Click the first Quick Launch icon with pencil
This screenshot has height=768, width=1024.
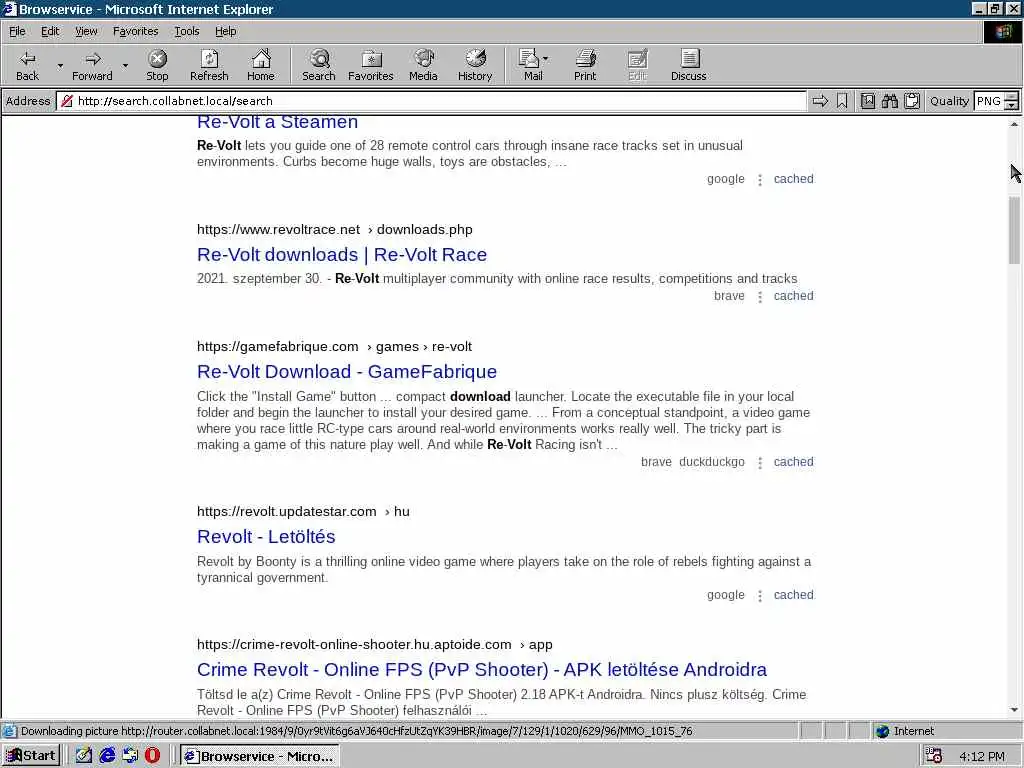(84, 756)
